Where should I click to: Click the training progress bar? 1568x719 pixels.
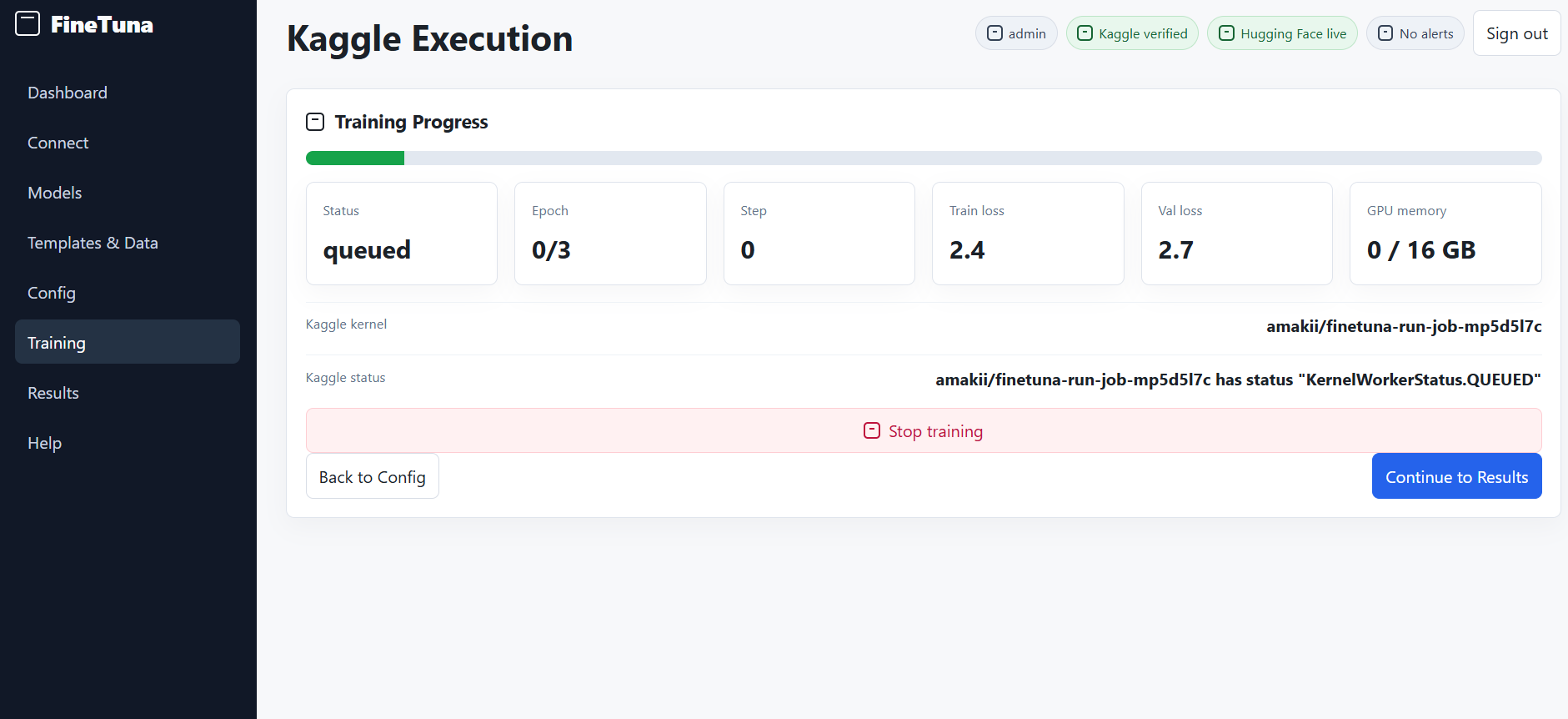point(924,158)
